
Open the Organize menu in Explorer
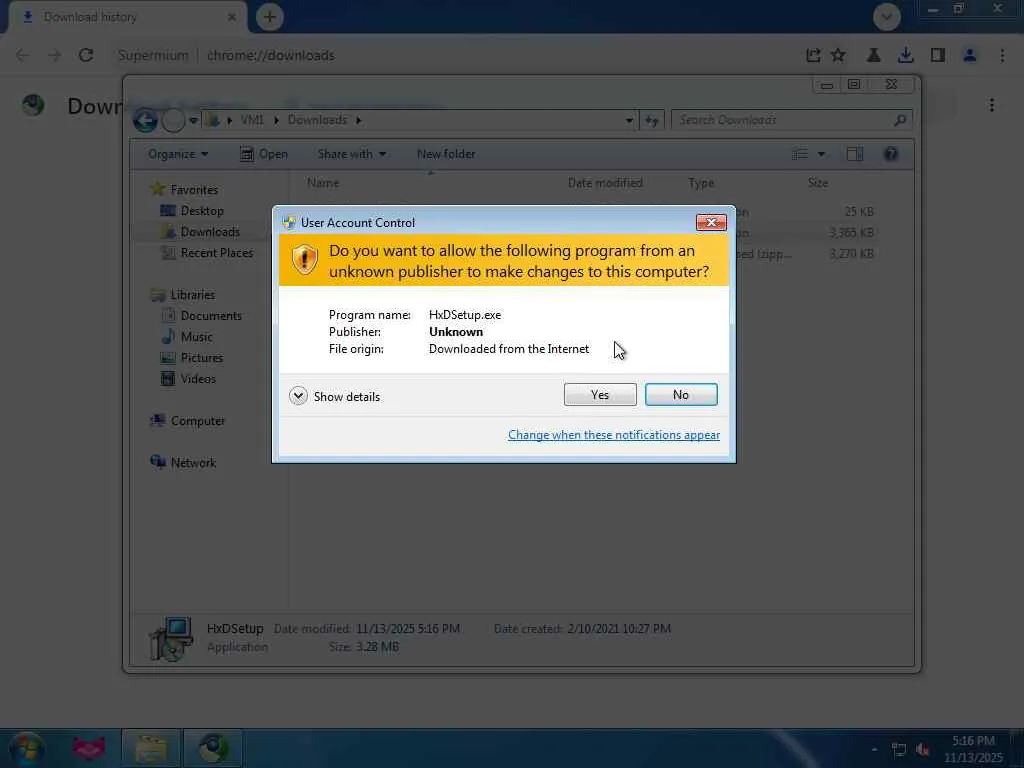click(x=178, y=154)
